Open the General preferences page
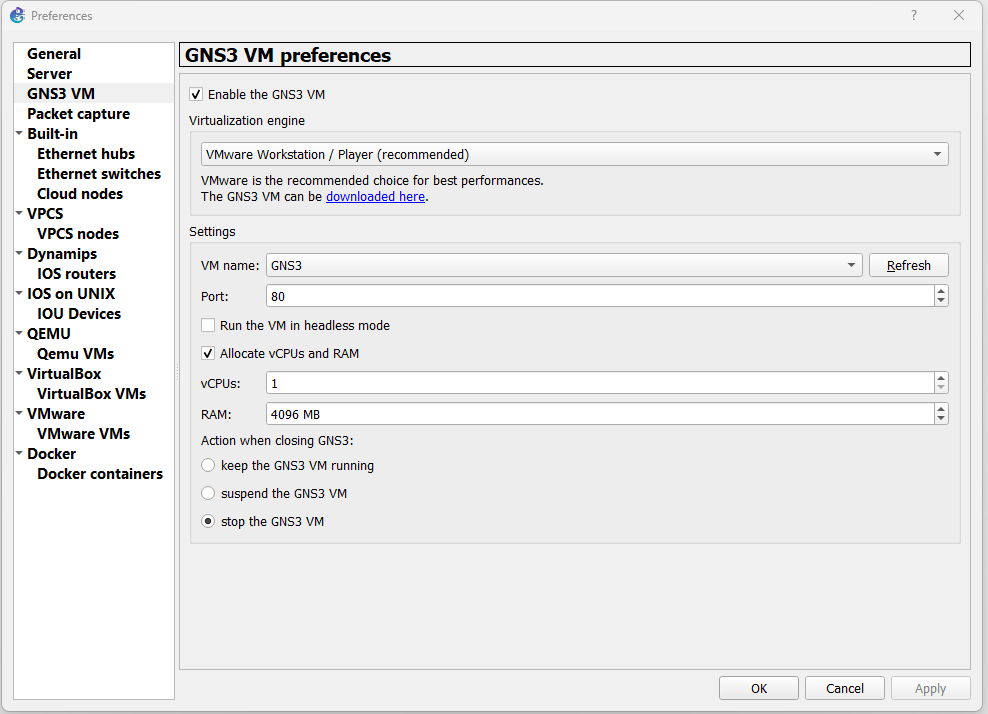 tap(53, 53)
